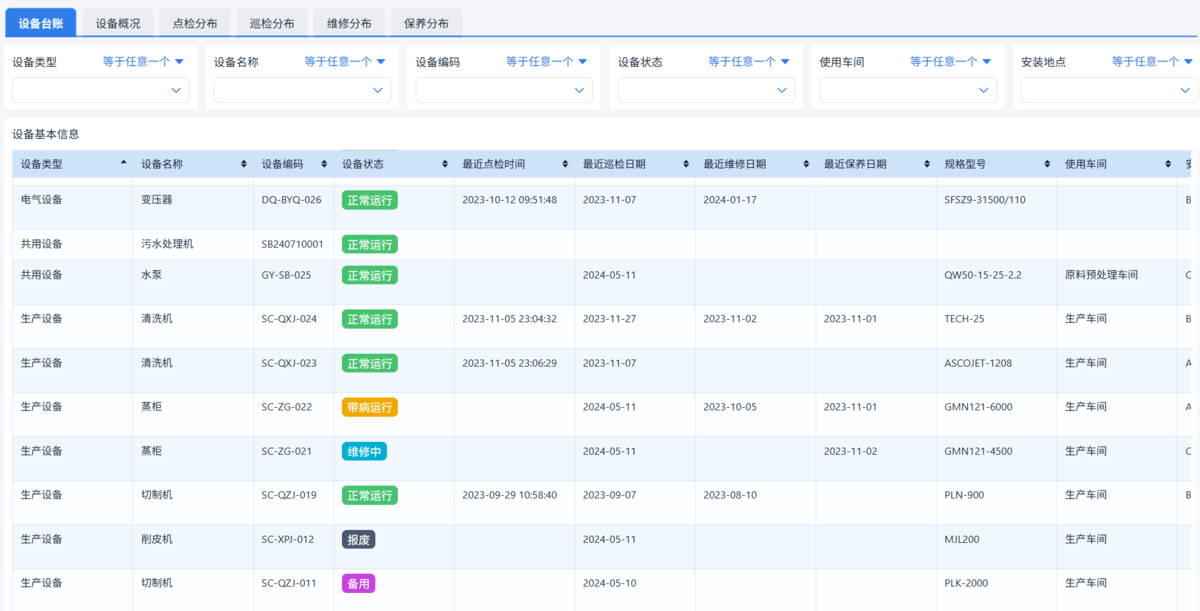Switch to the 设备概况 tab
The height and width of the screenshot is (611, 1200).
coord(118,22)
